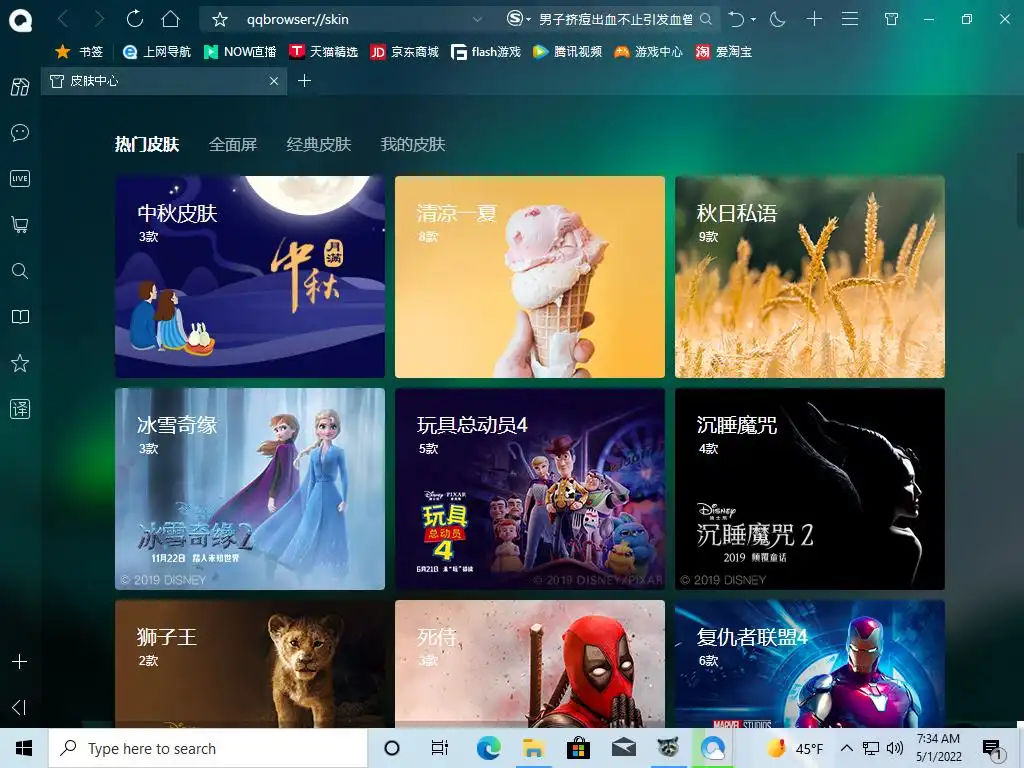1024x768 pixels.
Task: Open the sidebar LIVE icon
Action: pos(20,178)
